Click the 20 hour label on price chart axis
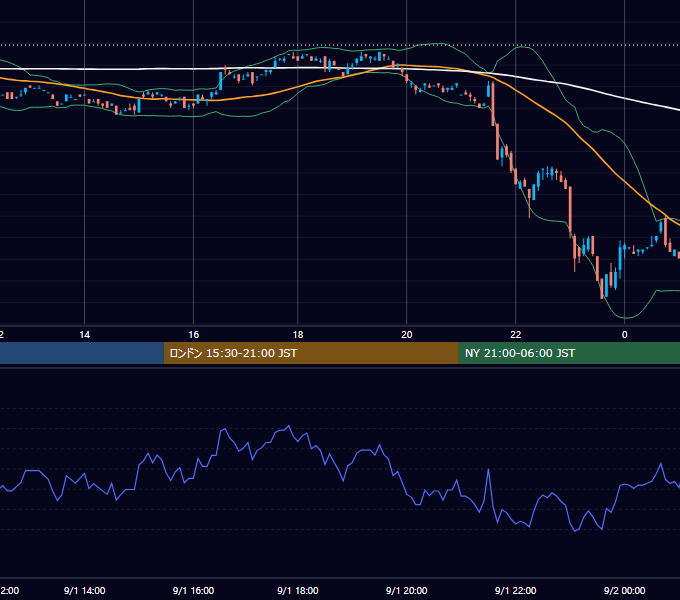680x600 pixels. [x=407, y=335]
